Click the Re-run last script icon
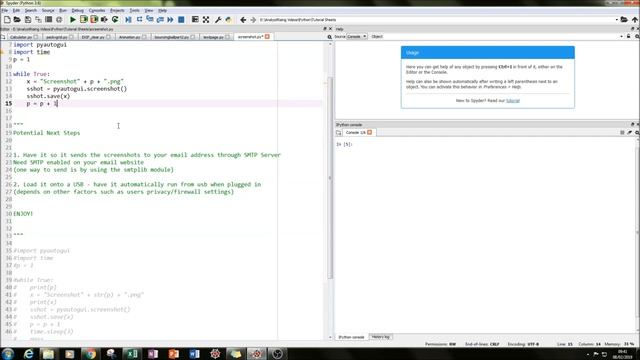The width and height of the screenshot is (640, 360). (115, 20)
